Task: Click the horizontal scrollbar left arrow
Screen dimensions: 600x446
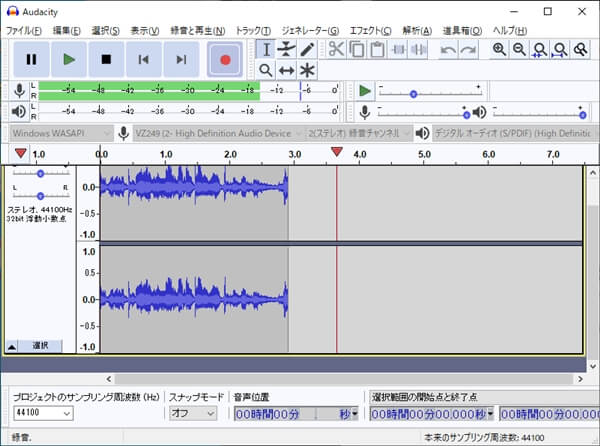Action: point(109,379)
